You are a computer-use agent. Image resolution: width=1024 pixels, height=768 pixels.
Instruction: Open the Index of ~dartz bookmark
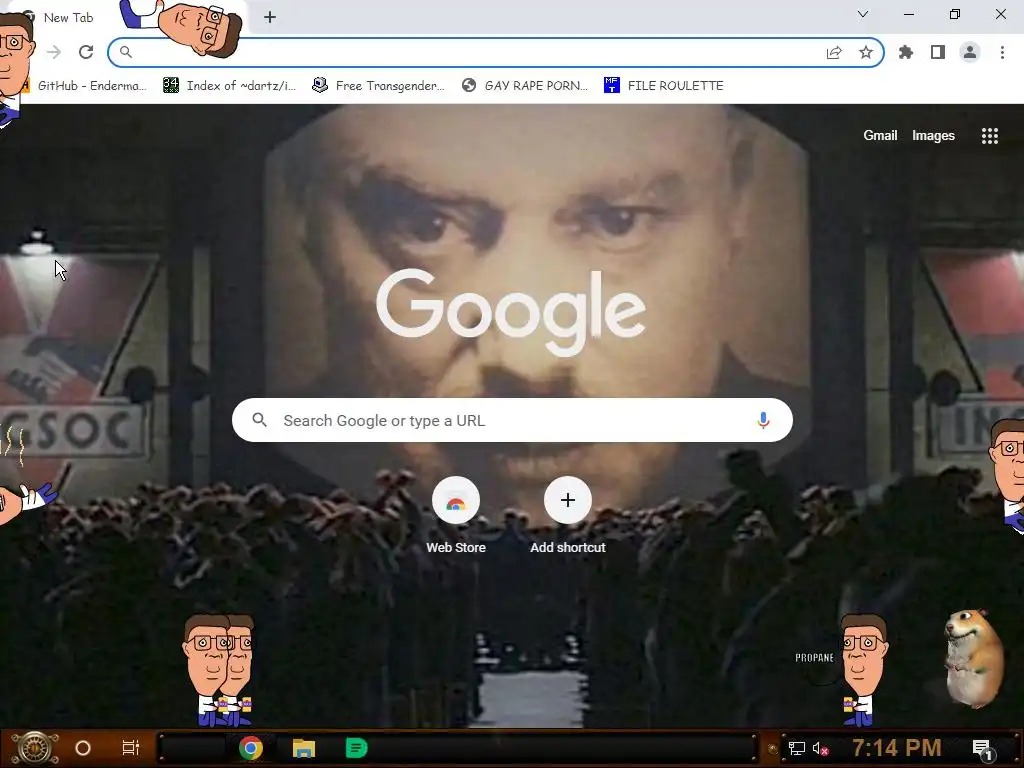pos(230,86)
